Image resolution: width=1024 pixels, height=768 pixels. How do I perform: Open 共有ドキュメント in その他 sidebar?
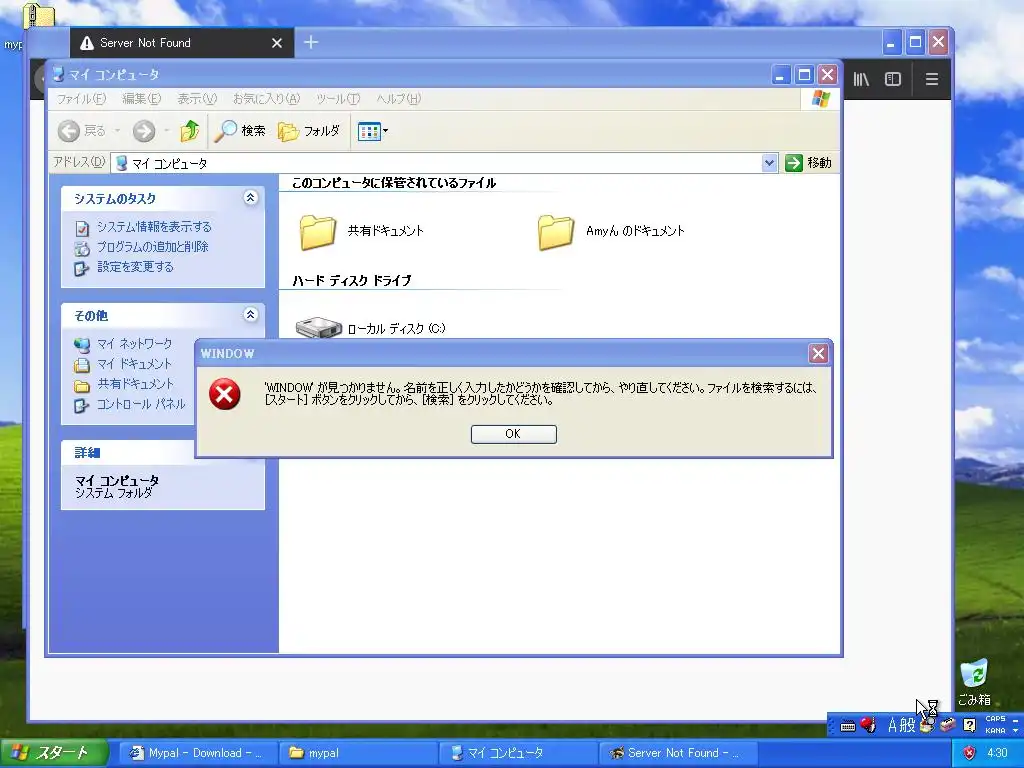pos(135,384)
